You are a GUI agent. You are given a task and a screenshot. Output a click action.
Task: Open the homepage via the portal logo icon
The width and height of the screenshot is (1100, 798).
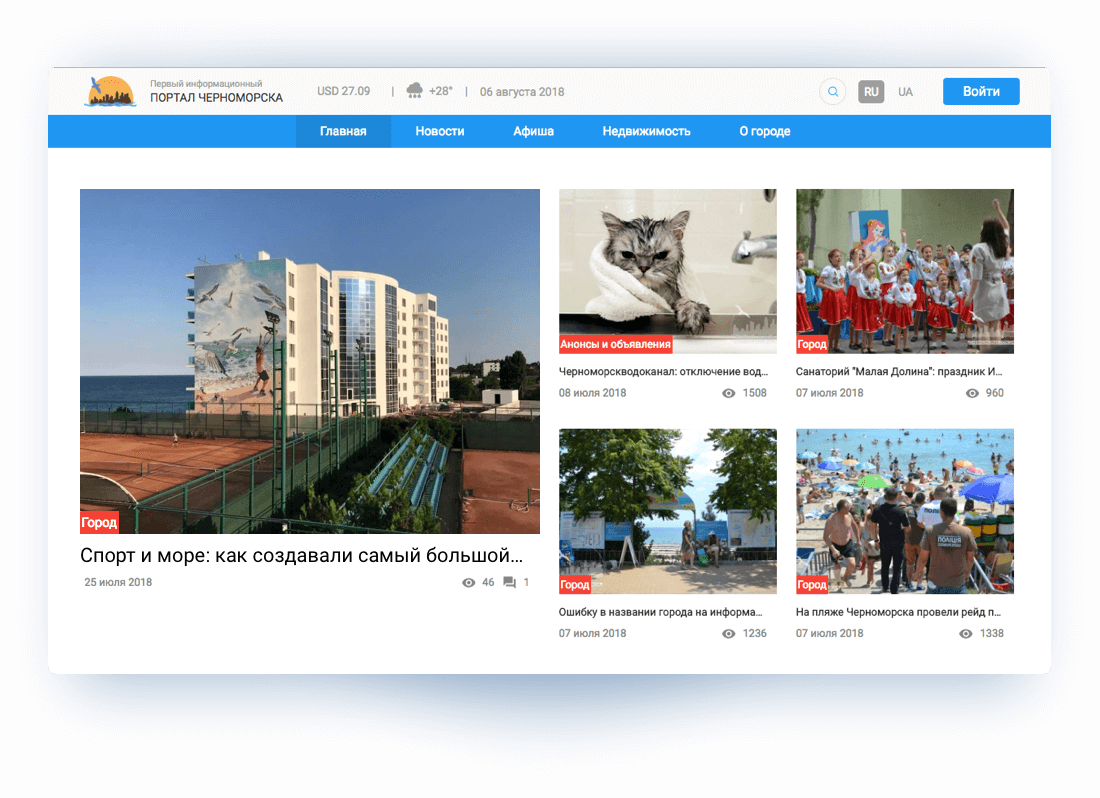pos(111,90)
